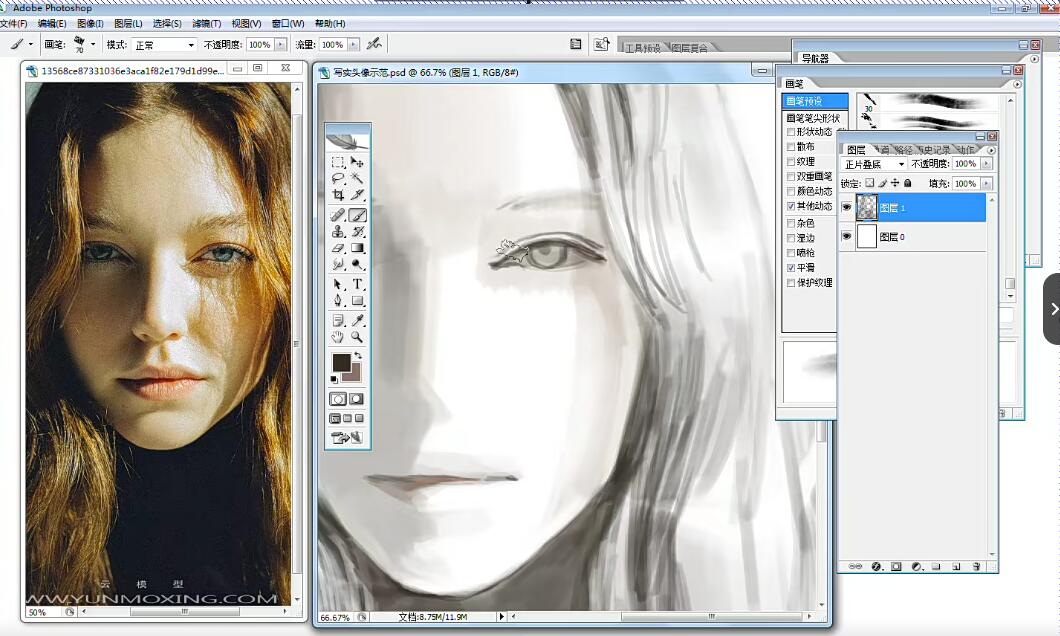Select the Brush tool in the toolbox
The height and width of the screenshot is (636, 1060).
357,215
